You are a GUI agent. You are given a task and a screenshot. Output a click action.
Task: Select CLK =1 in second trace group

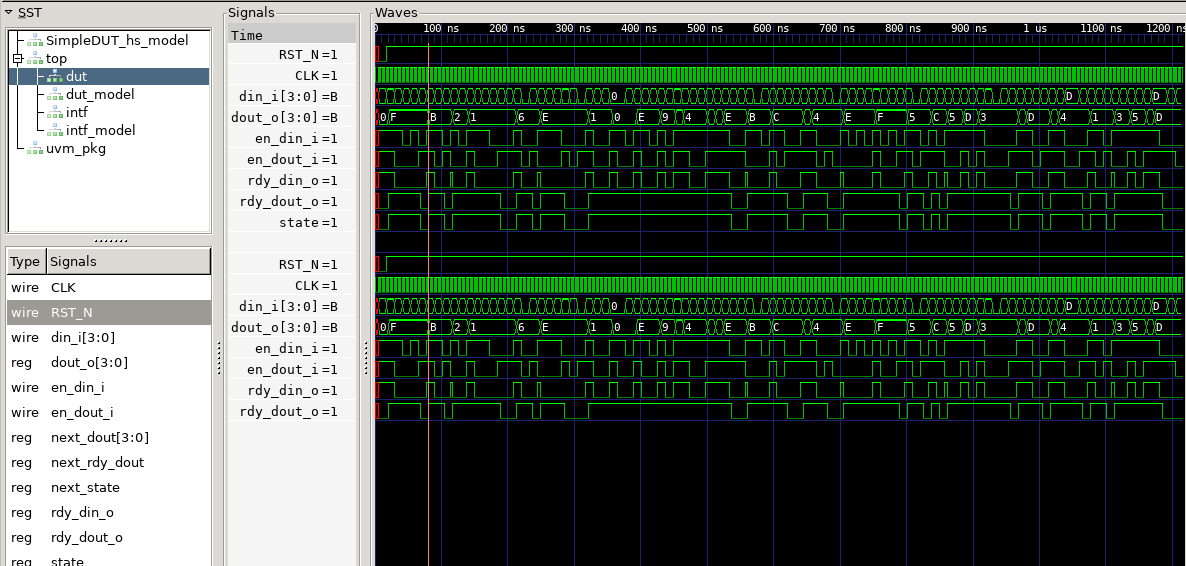292,285
